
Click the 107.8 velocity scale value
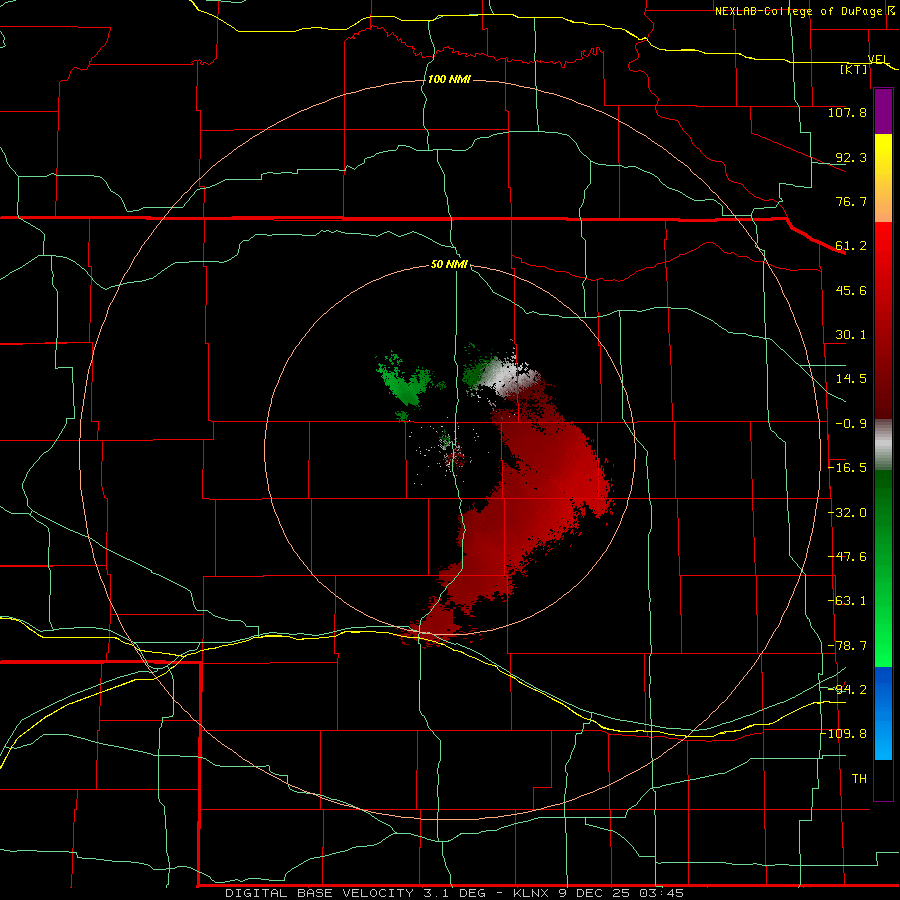click(847, 112)
